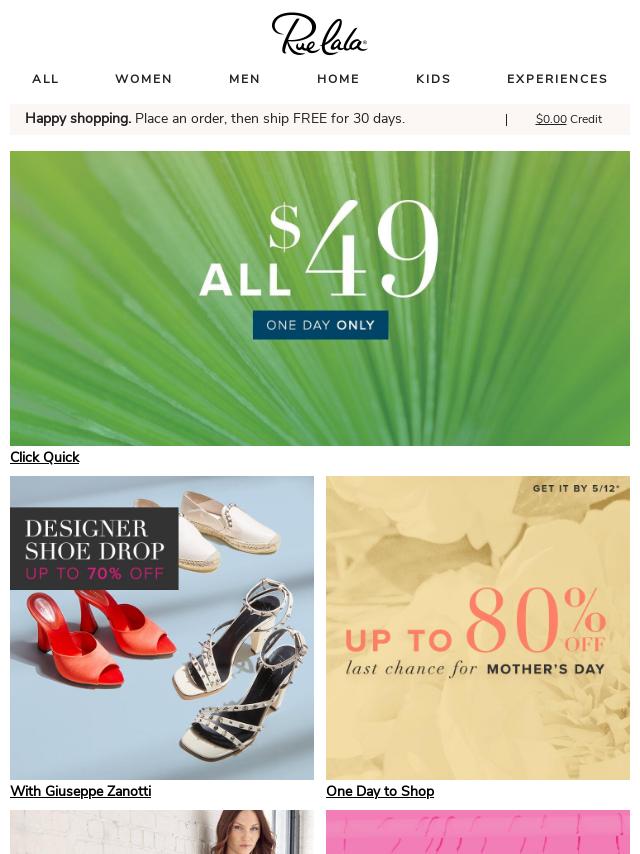Screen dimensions: 640x854
Task: Click the Happy shopping free shipping message
Action: coord(215,119)
